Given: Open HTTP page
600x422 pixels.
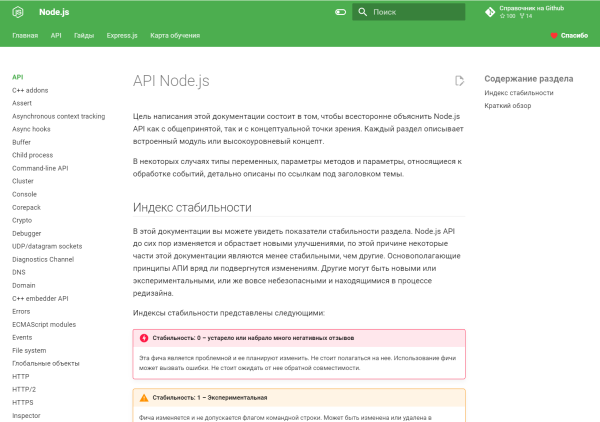Looking at the screenshot, I should click(21, 376).
